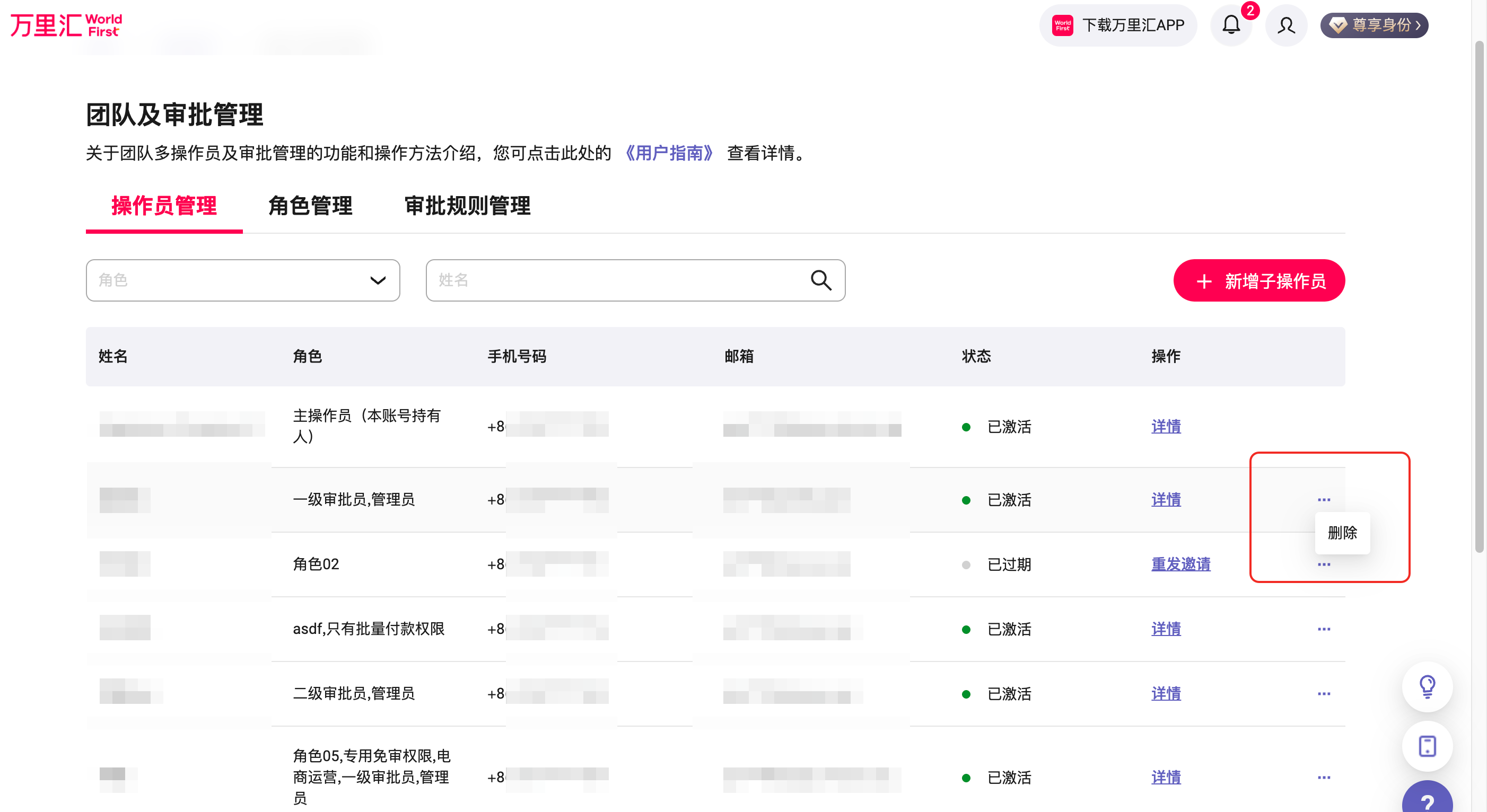
Task: Open the 用户指南 user guide link
Action: [x=671, y=154]
